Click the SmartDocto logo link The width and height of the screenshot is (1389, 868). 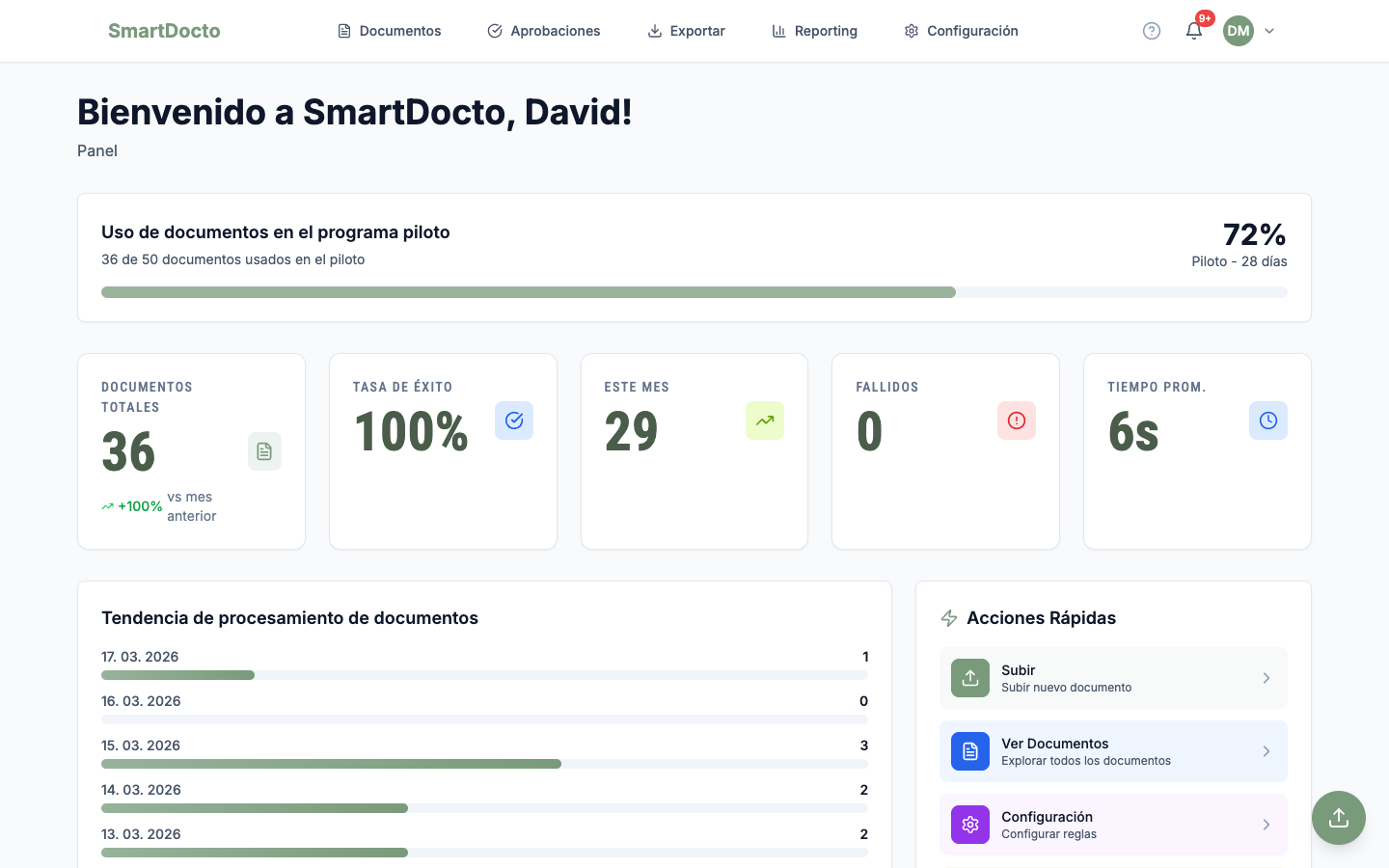164,30
